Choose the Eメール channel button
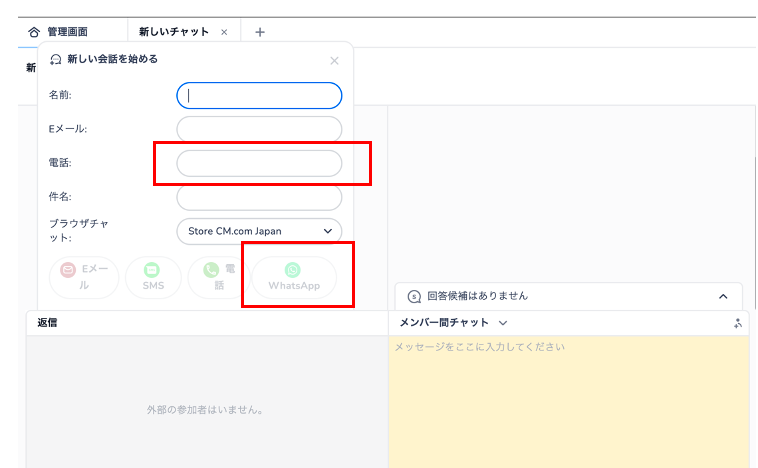This screenshot has height=468, width=758. (84, 277)
